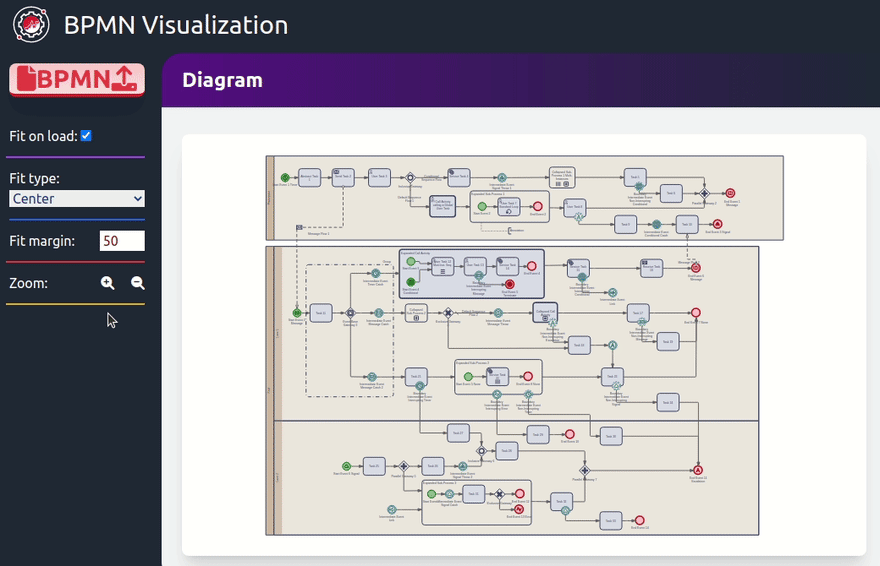Select the Receive Task box
This screenshot has height=566, width=880.
[x=651, y=268]
